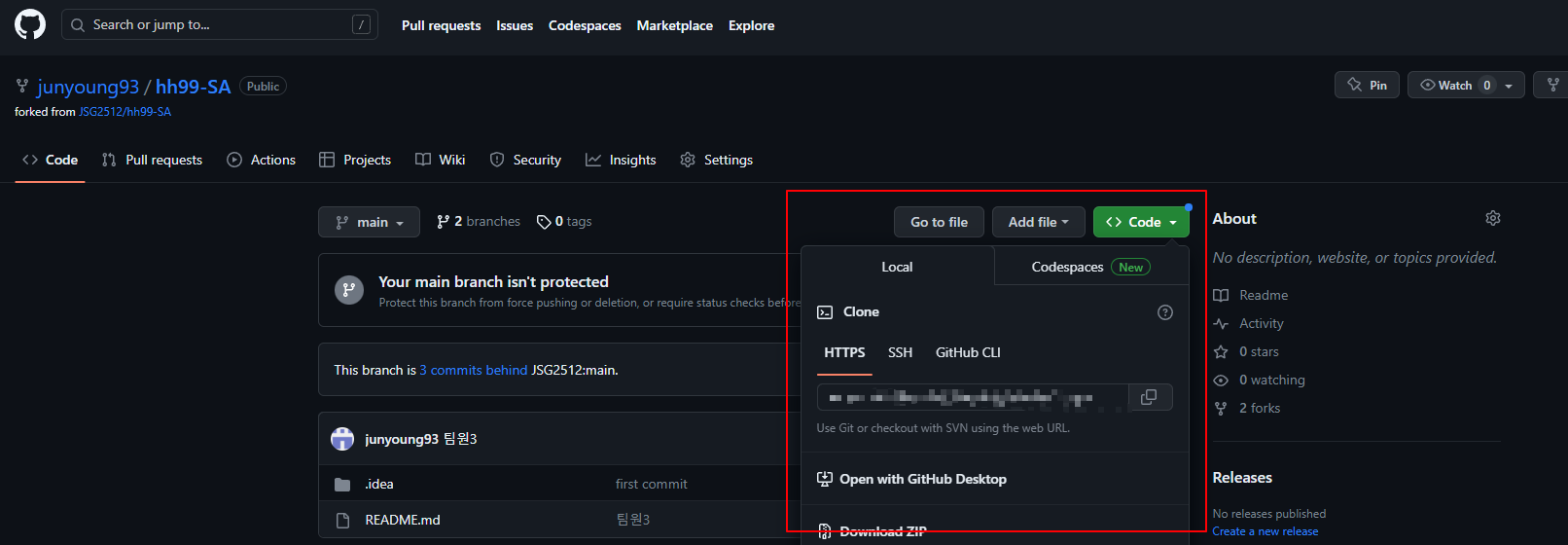Go to Codespaces in top navigation
This screenshot has height=545, width=1568.
(x=585, y=25)
